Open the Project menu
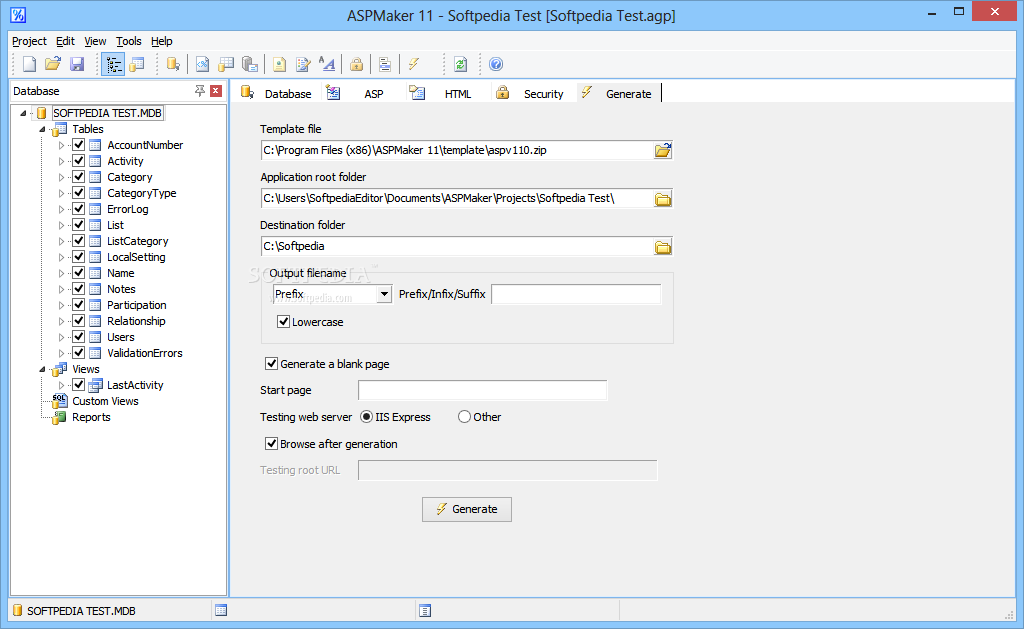The height and width of the screenshot is (629, 1024). click(x=29, y=41)
